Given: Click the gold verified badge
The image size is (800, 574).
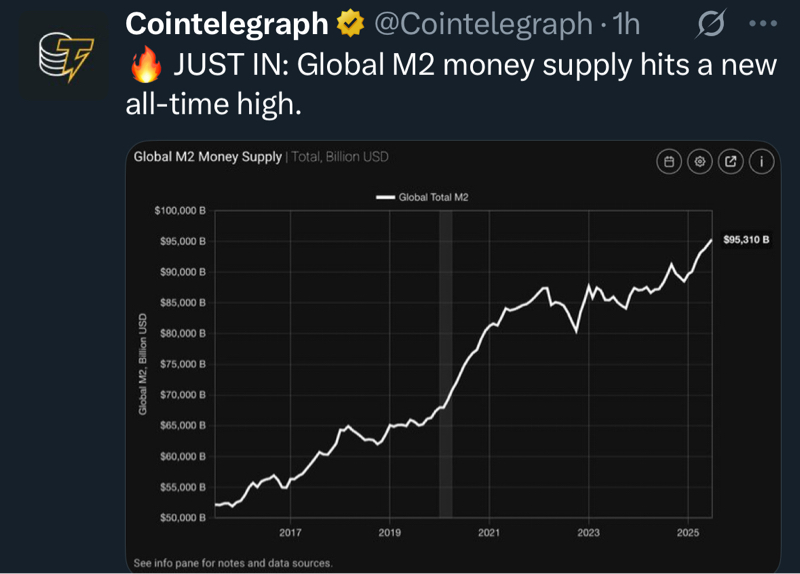Looking at the screenshot, I should 350,23.
